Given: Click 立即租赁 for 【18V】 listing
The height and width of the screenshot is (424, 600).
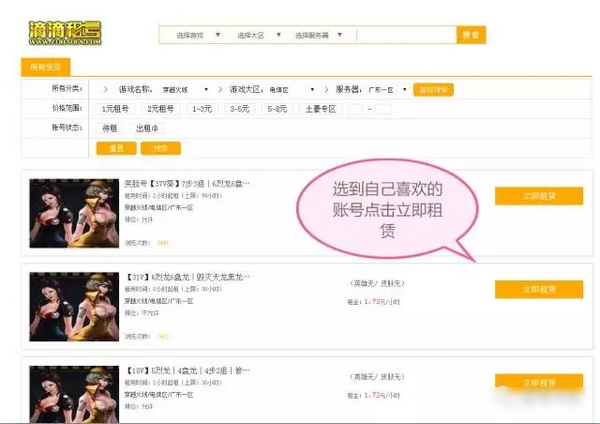Looking at the screenshot, I should pos(539,382).
